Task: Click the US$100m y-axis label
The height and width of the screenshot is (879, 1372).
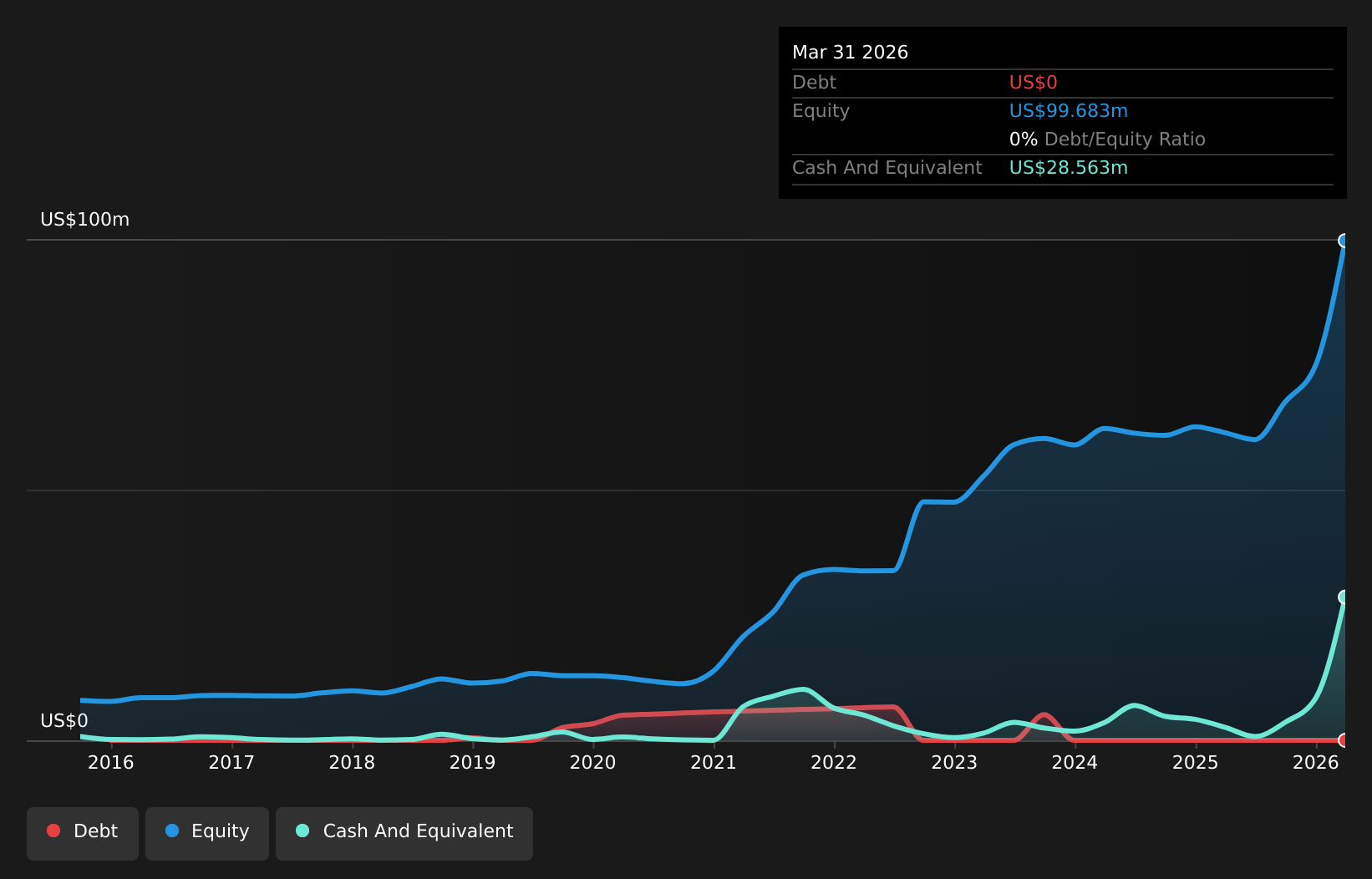Action: tap(85, 220)
